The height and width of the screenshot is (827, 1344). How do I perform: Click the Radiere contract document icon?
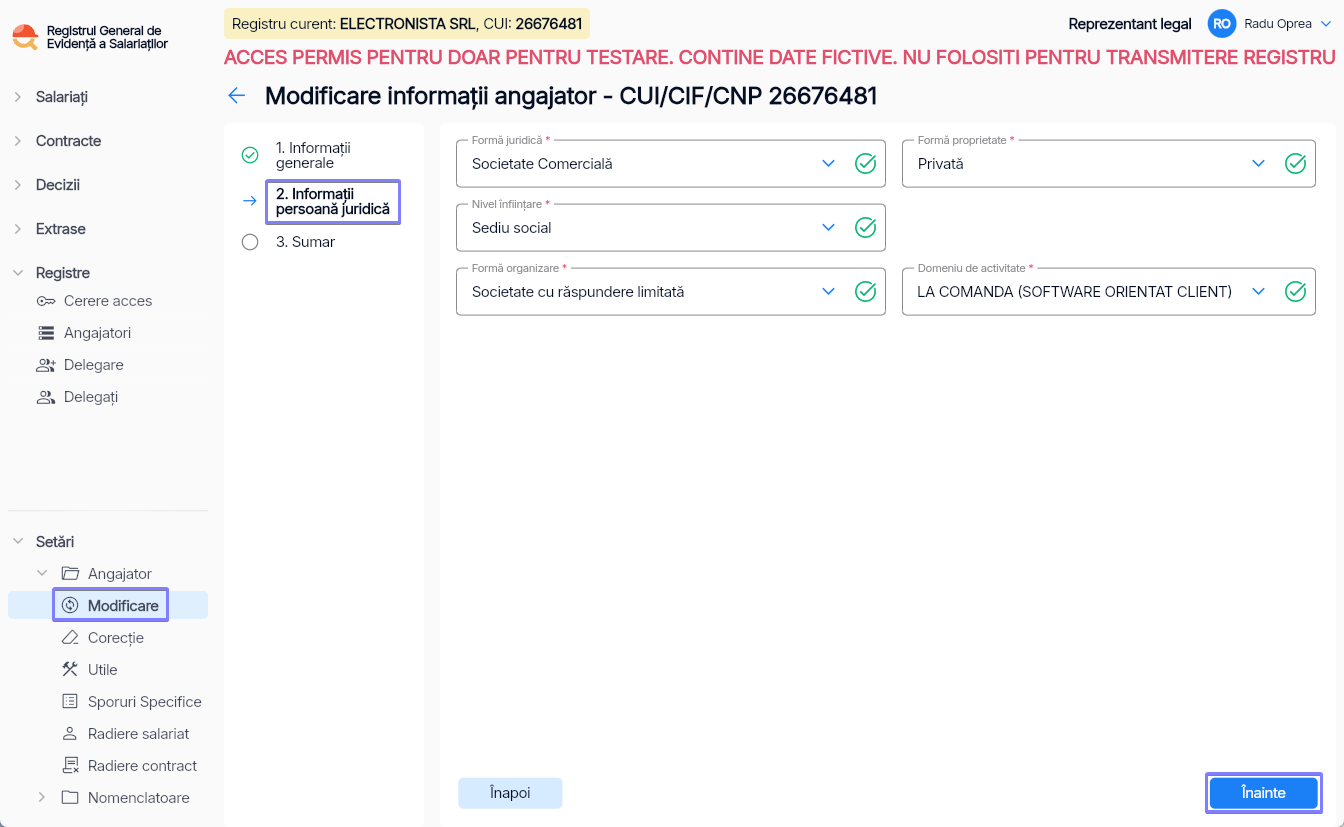tap(70, 766)
